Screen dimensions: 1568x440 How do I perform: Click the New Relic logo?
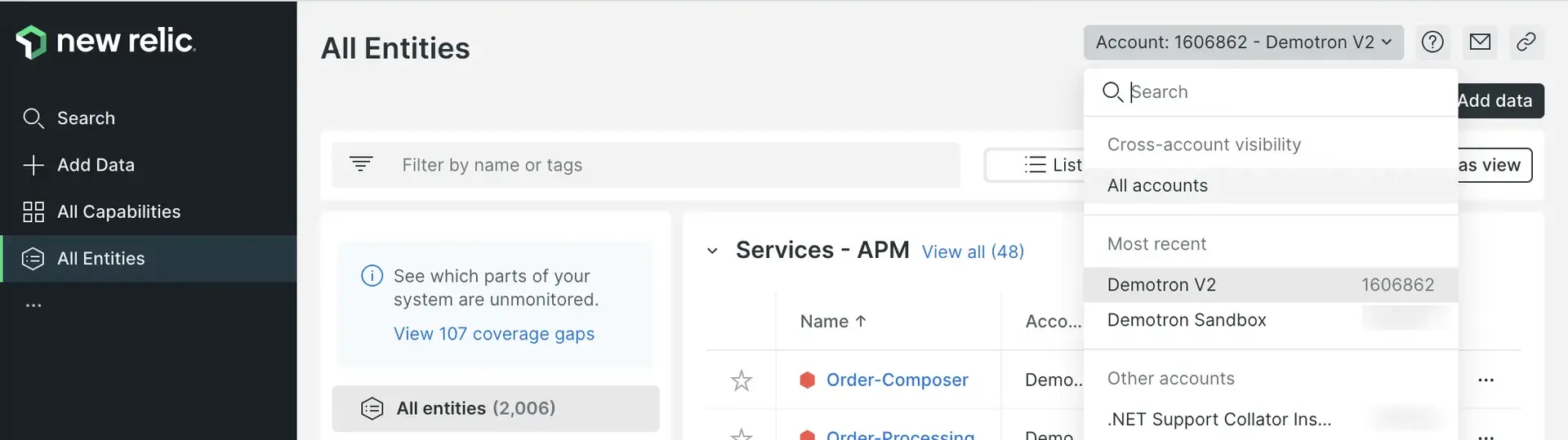[x=105, y=41]
